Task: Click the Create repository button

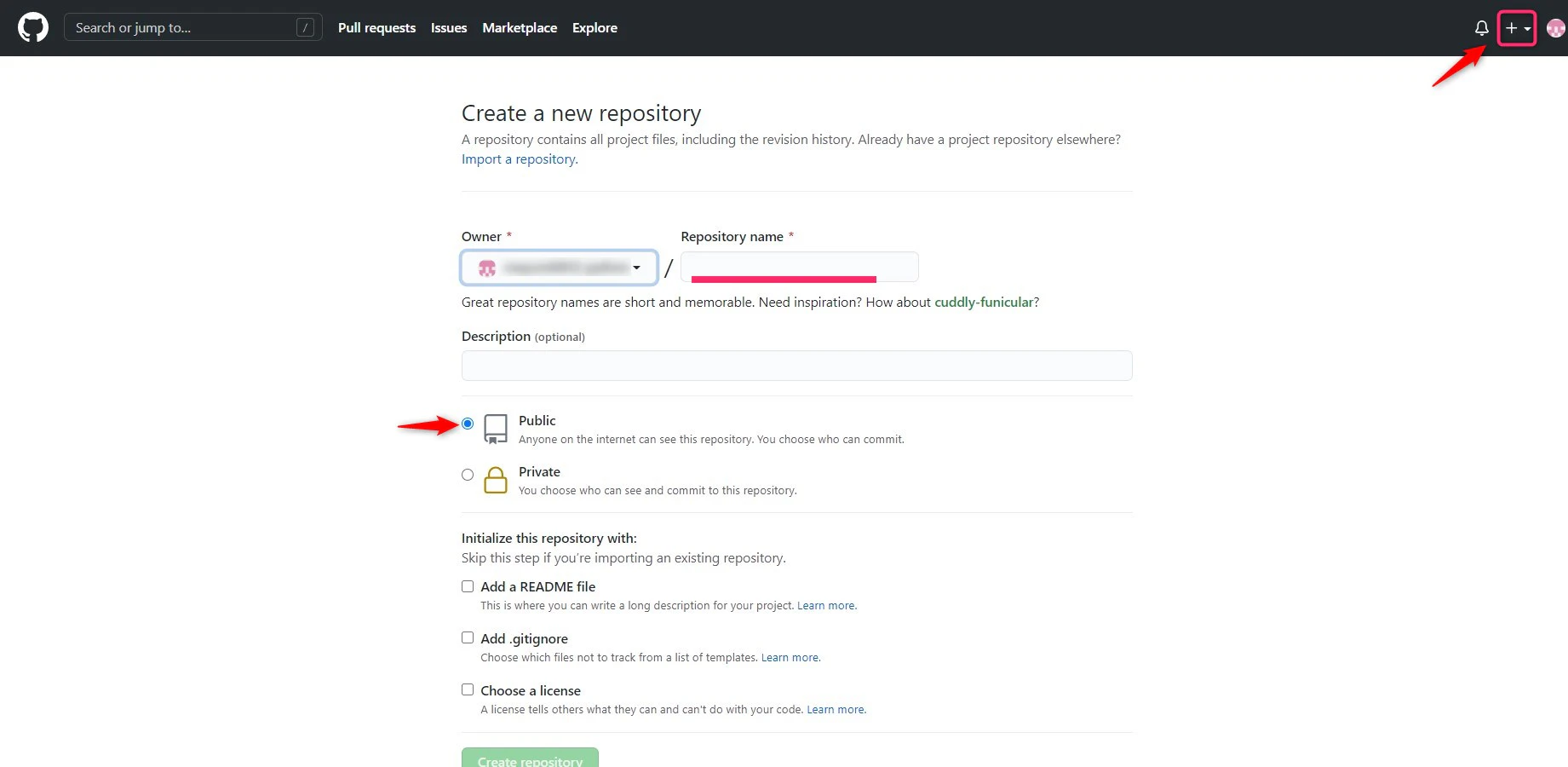Action: tap(530, 758)
